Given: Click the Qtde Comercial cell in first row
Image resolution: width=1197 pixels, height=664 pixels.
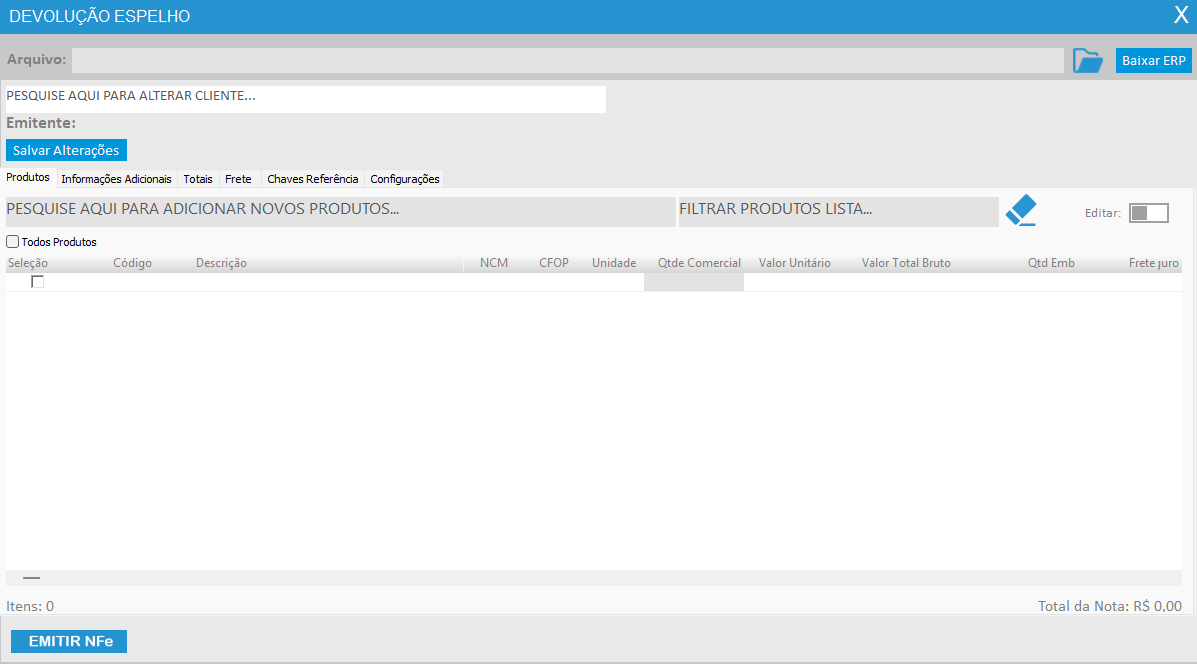Looking at the screenshot, I should pyautogui.click(x=693, y=282).
